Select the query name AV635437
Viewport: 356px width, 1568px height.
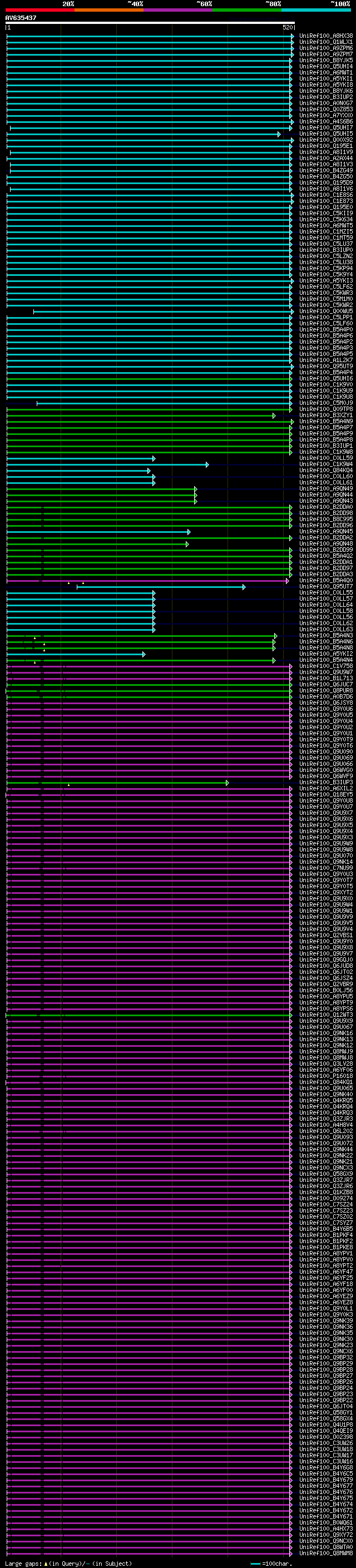(21, 18)
